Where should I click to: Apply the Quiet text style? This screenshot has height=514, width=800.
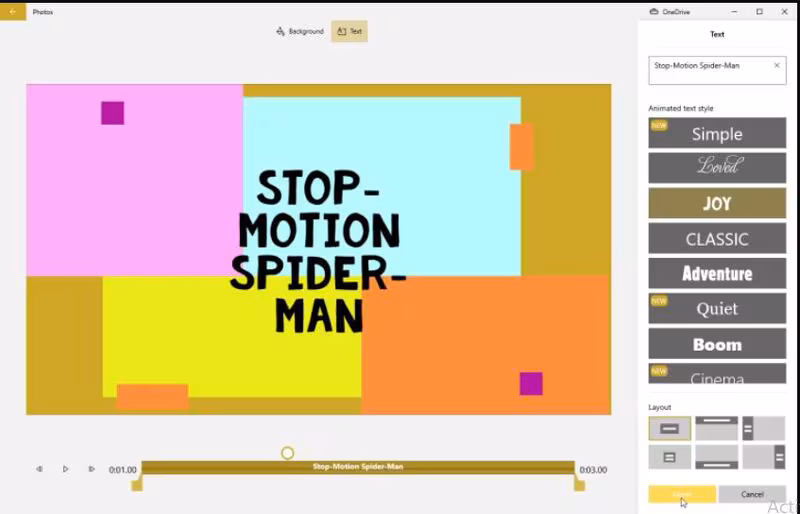click(x=717, y=308)
